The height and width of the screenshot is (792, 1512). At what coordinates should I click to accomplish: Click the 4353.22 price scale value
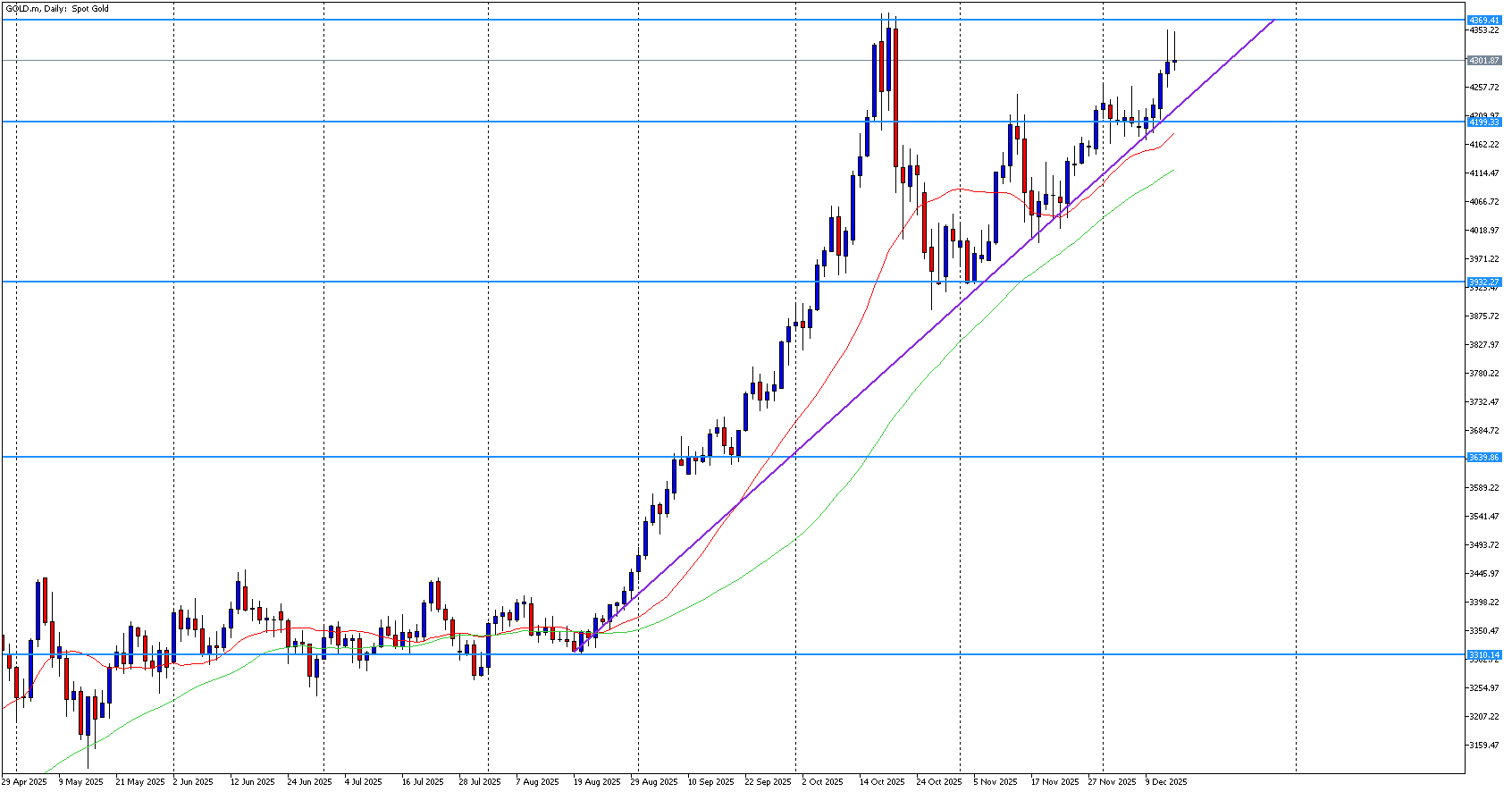pos(1483,30)
